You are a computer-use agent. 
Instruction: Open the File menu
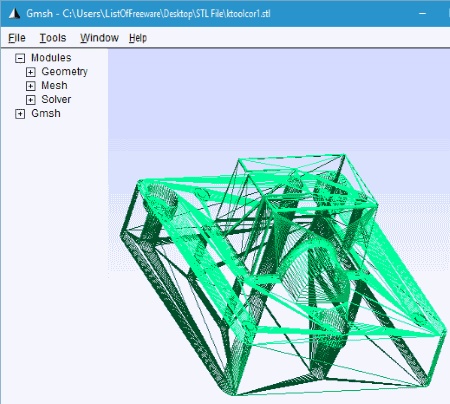click(x=17, y=38)
